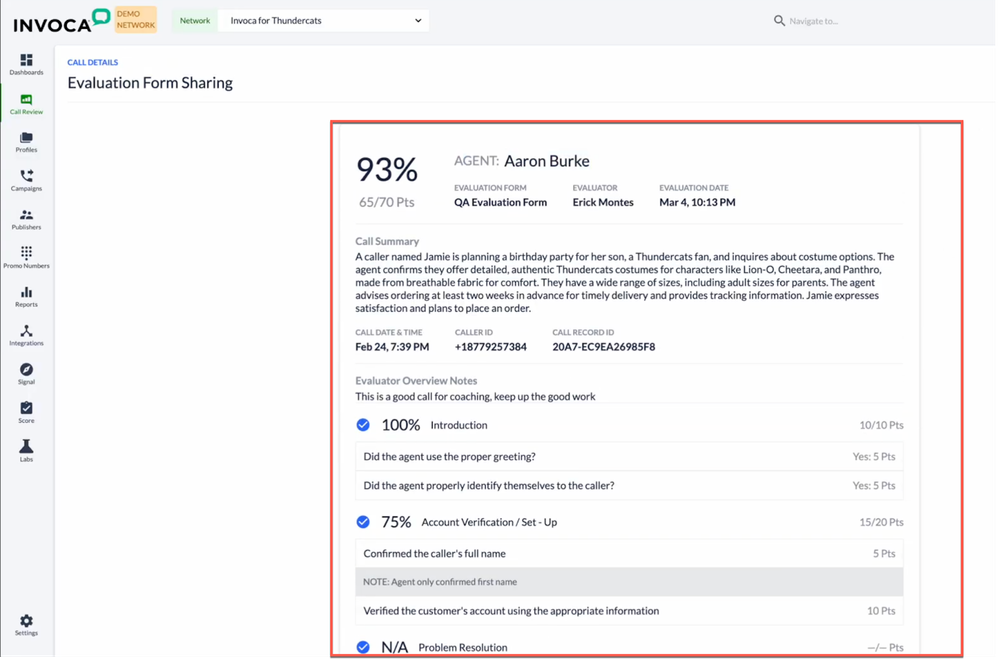Click the CALL DETAILS breadcrumb link
Viewport: 999px width, 659px height.
tap(92, 62)
